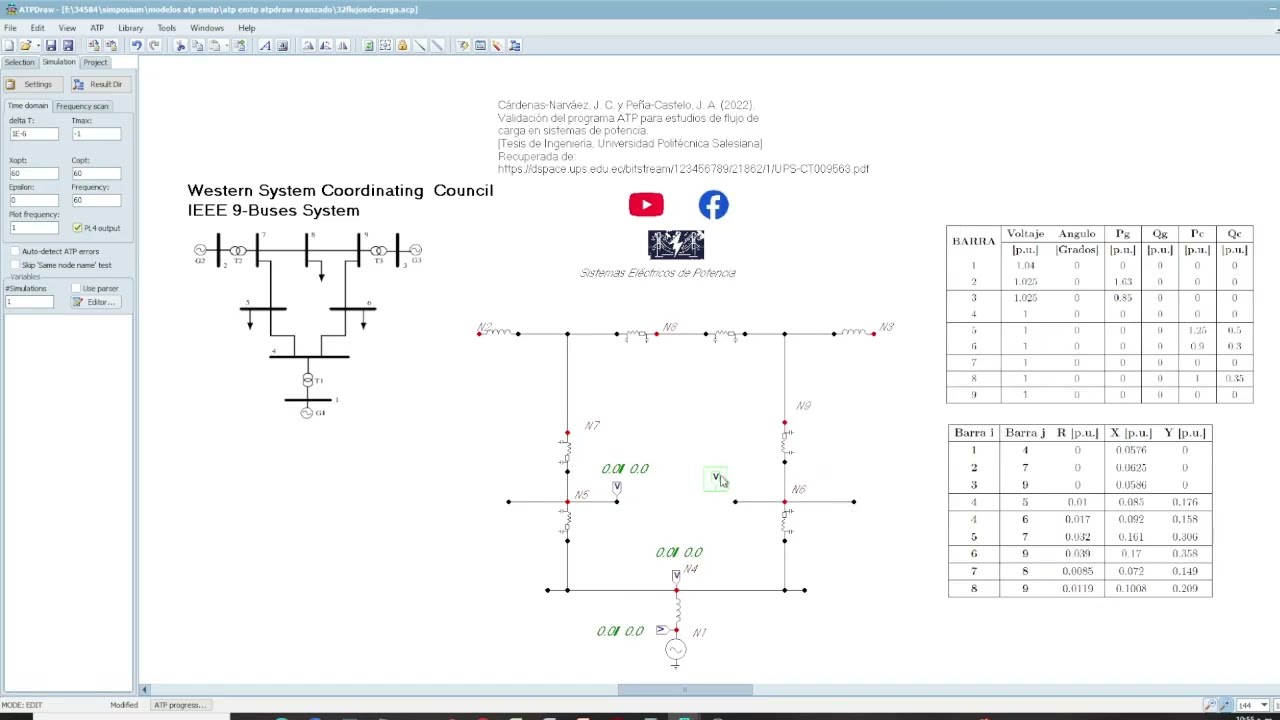The width and height of the screenshot is (1280, 720).
Task: Click the Open file folder icon
Action: 26,45
